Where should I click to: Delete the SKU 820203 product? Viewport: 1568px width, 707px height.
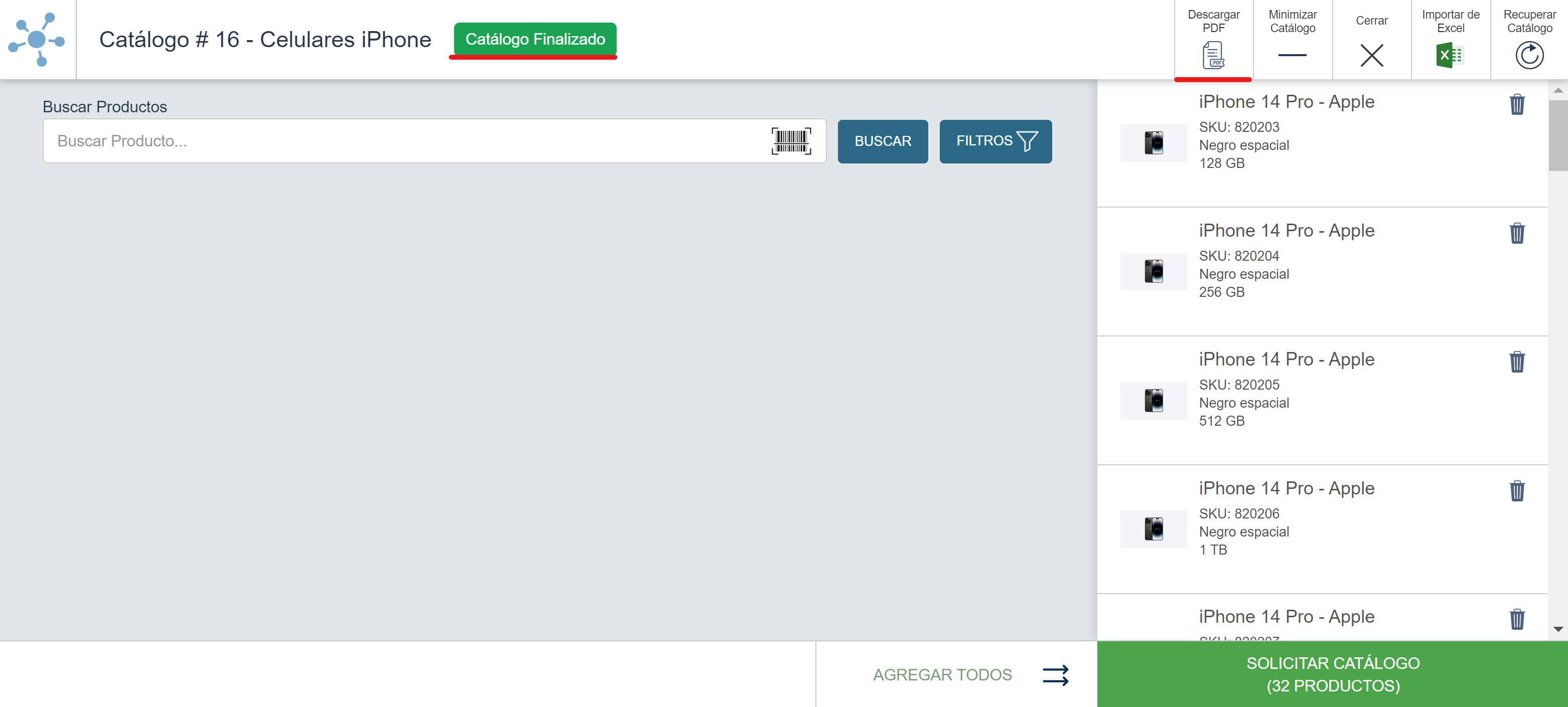point(1517,105)
